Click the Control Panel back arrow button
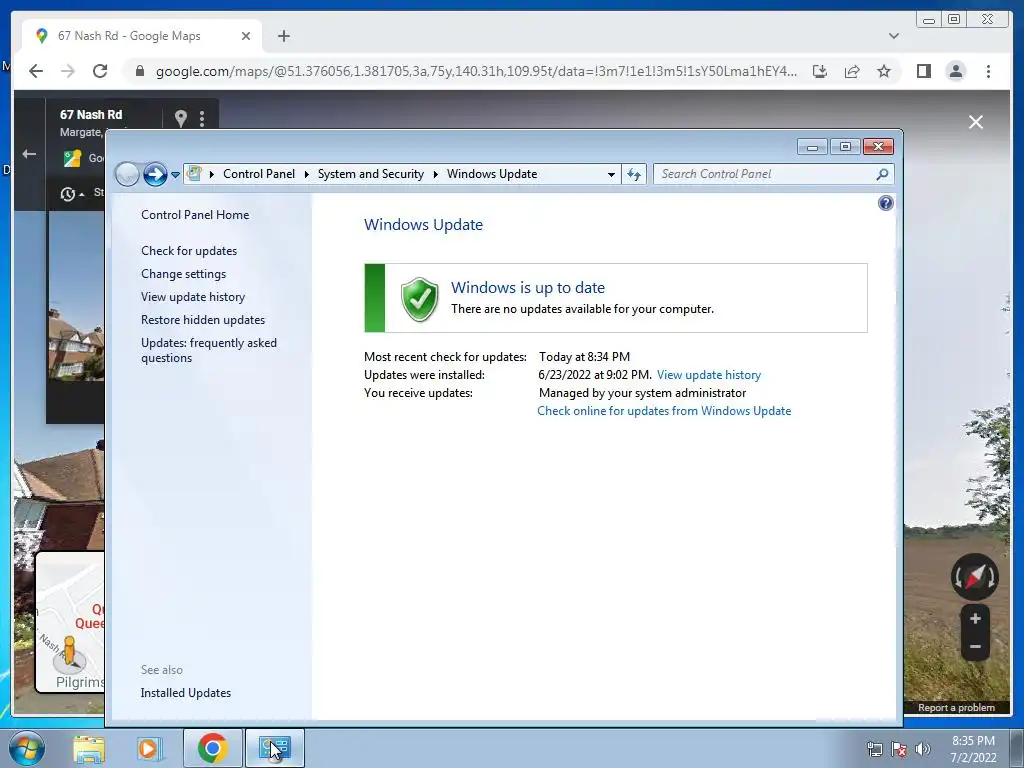Screen dimensions: 1024x768 click(127, 174)
